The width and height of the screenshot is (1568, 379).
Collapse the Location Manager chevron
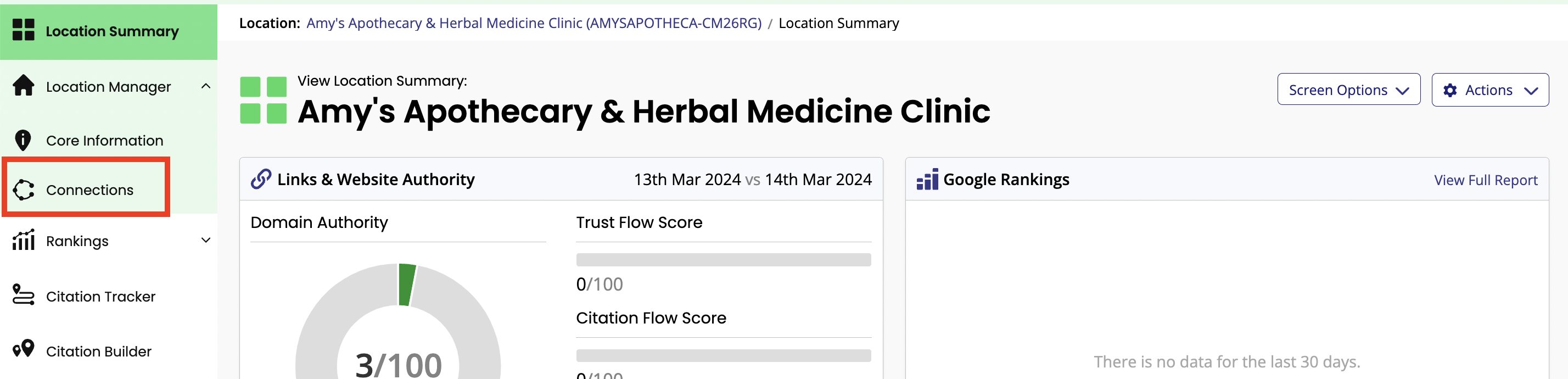206,87
